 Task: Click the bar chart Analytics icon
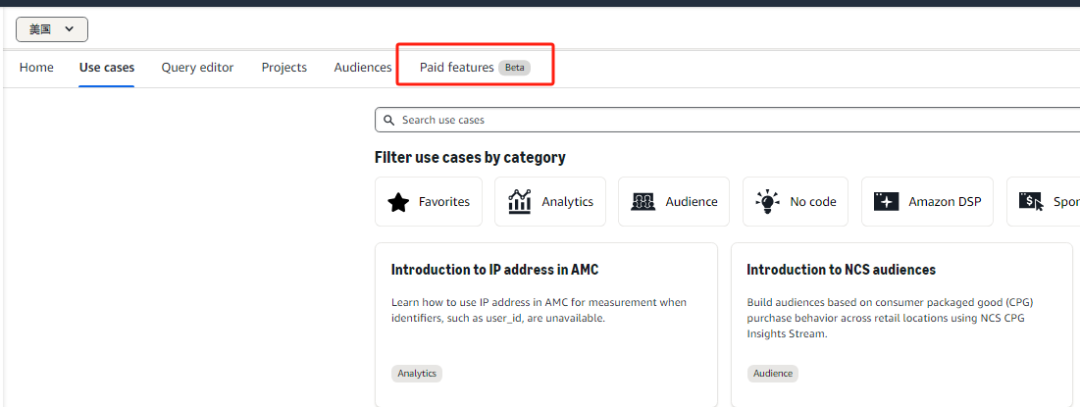click(x=520, y=201)
